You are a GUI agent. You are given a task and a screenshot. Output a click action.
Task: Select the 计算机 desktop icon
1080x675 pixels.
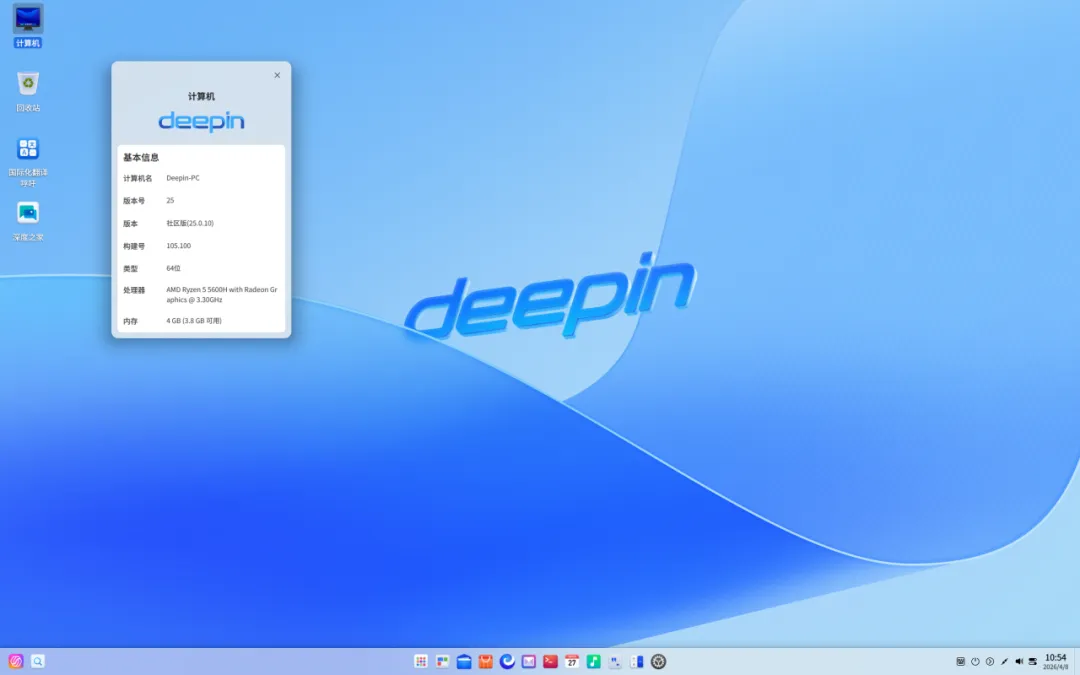(28, 25)
